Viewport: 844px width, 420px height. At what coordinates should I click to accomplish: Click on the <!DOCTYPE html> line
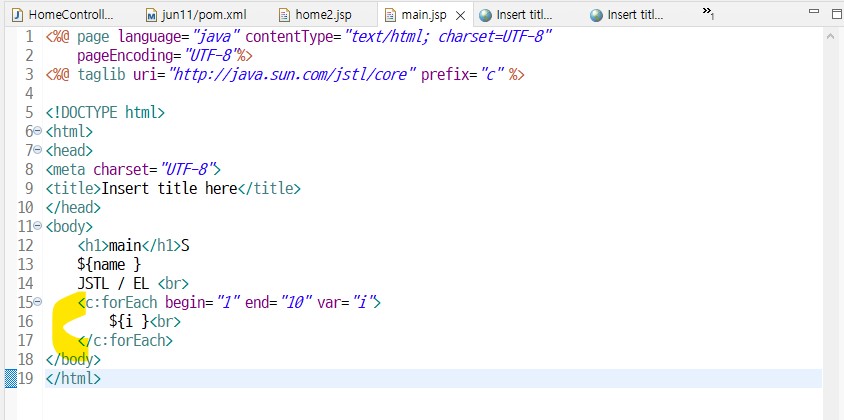[x=105, y=113]
